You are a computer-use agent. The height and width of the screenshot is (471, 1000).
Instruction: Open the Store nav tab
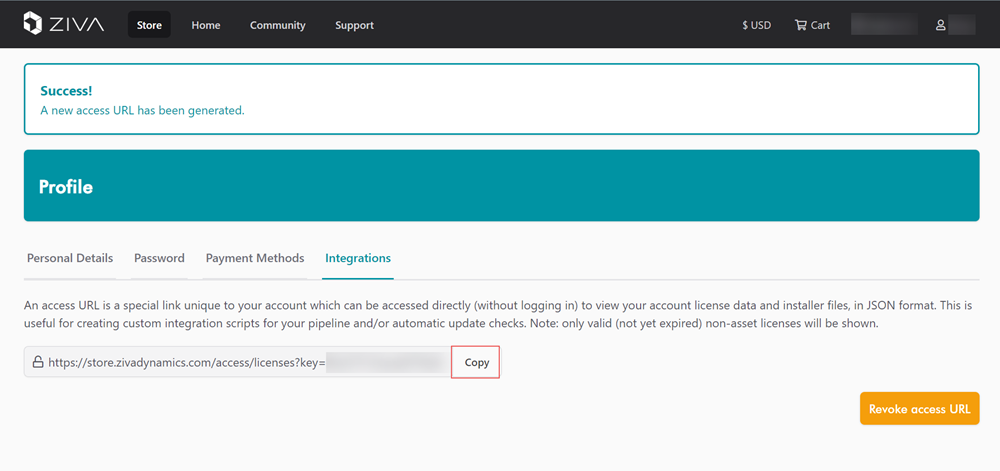pyautogui.click(x=149, y=25)
